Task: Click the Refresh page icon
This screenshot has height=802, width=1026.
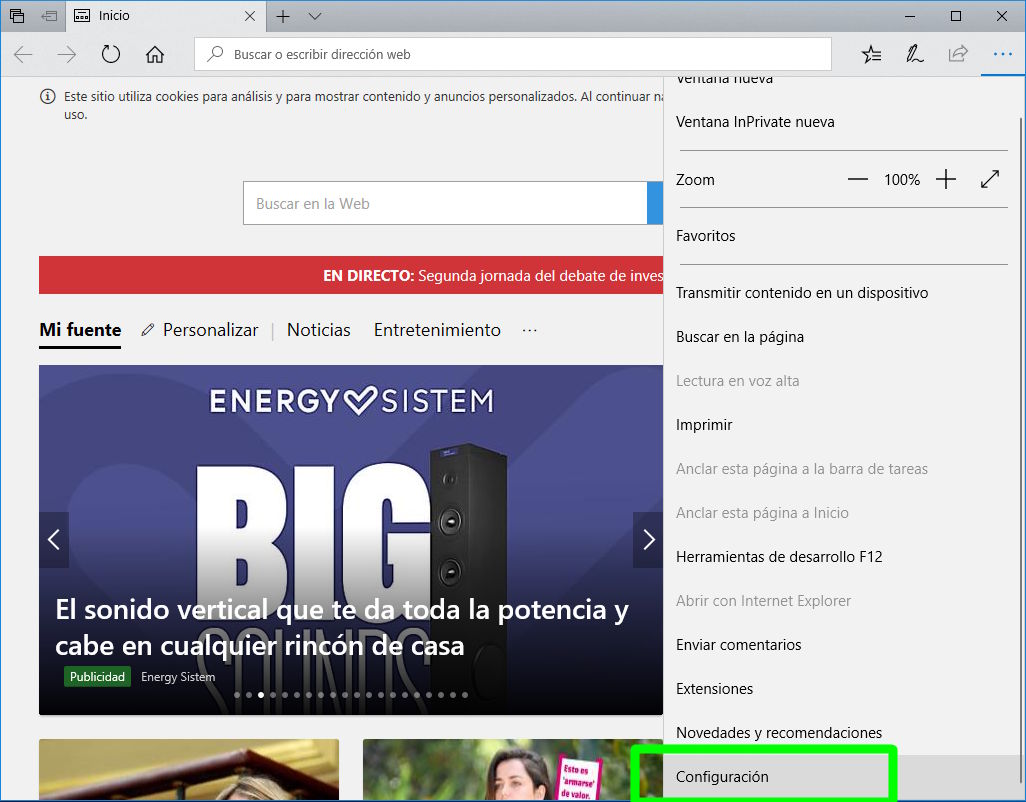Action: tap(111, 55)
